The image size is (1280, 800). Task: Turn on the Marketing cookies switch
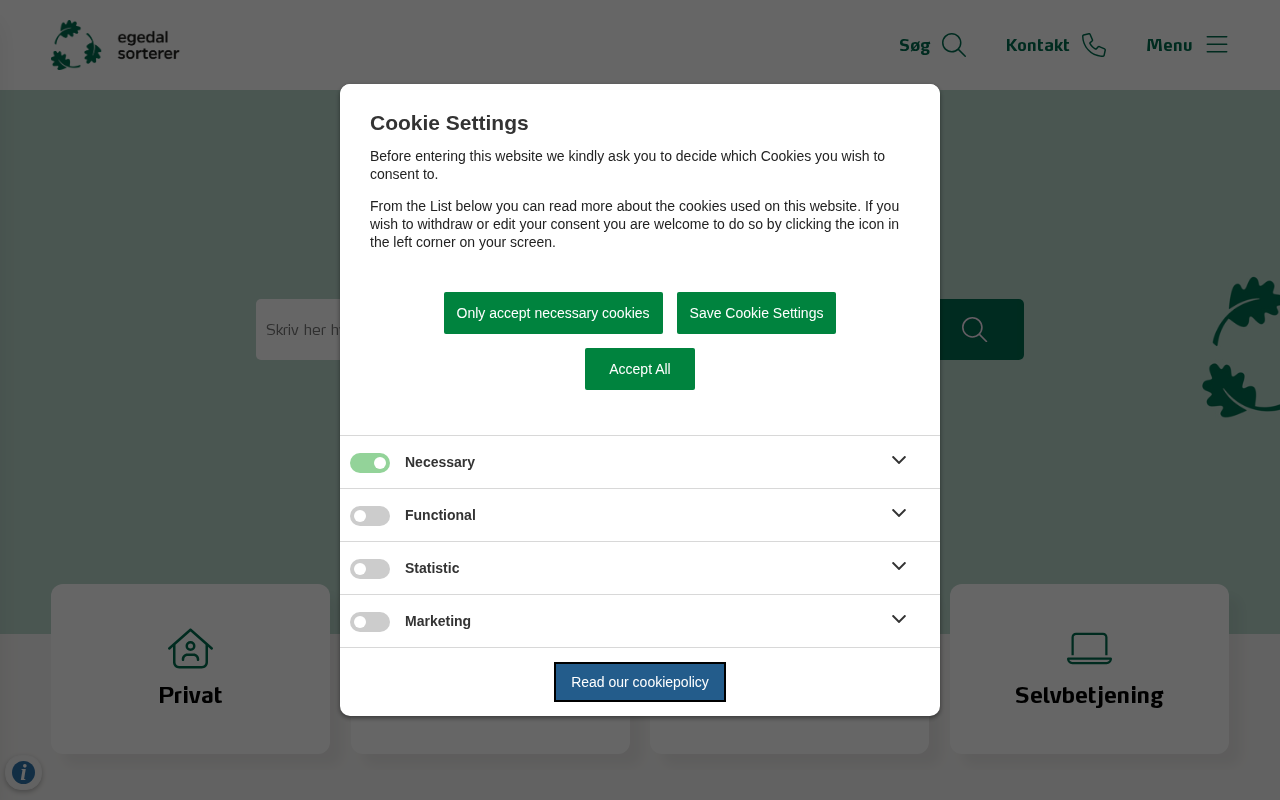tap(370, 622)
